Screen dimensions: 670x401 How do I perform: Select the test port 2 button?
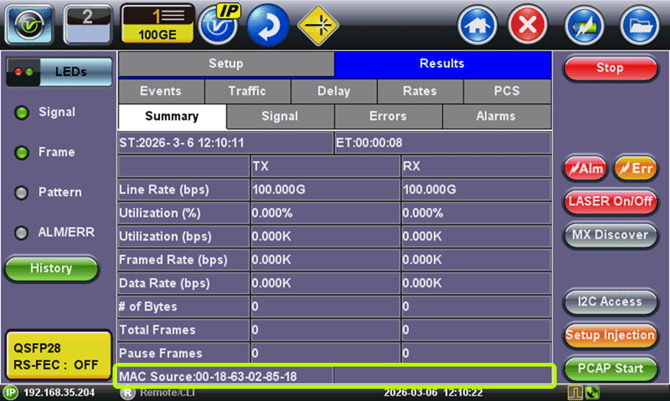coord(87,22)
